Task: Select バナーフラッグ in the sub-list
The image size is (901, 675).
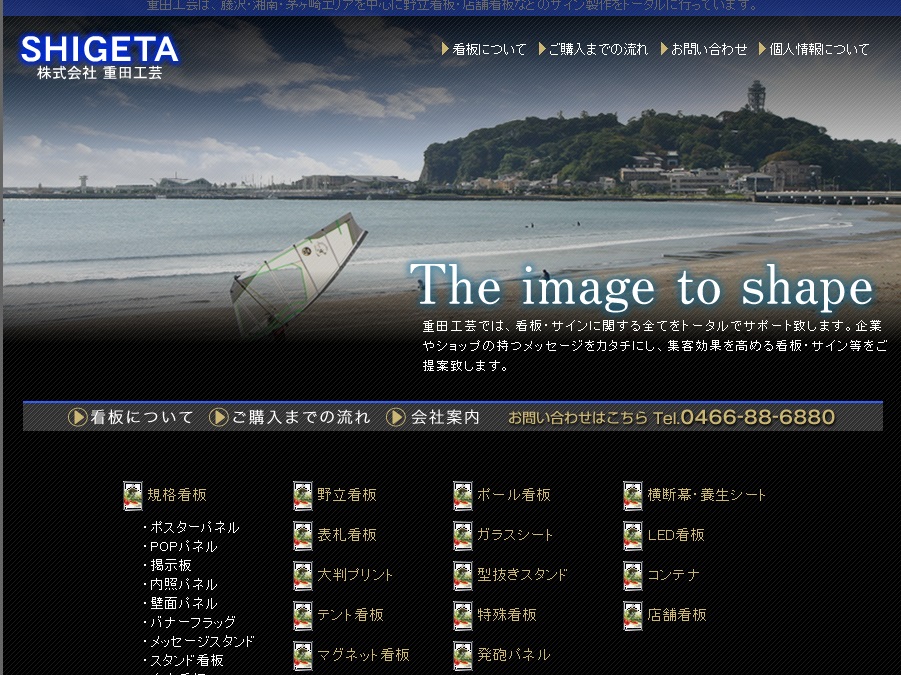Action: (x=192, y=622)
